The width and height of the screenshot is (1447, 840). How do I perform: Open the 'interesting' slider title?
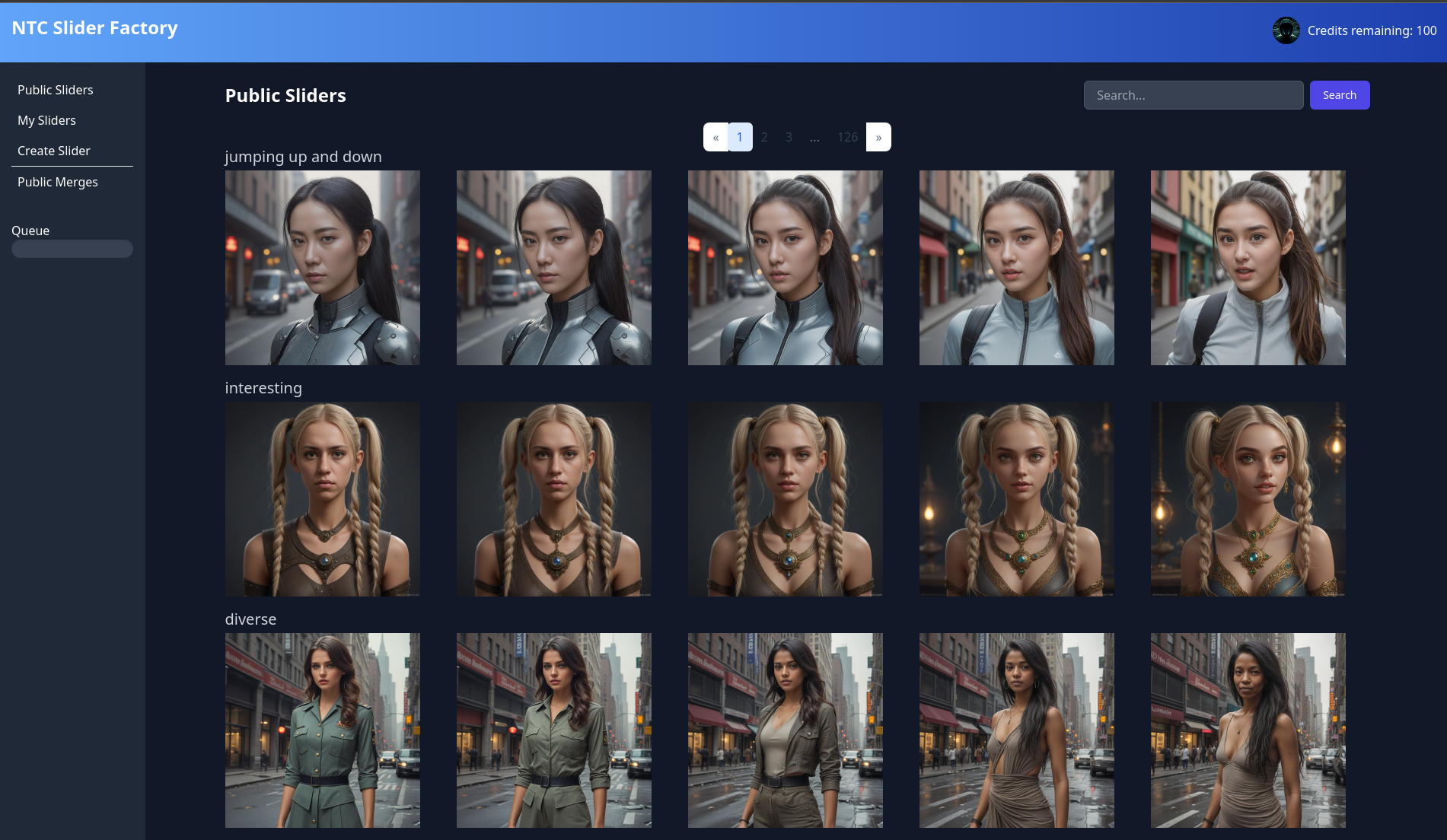263,388
